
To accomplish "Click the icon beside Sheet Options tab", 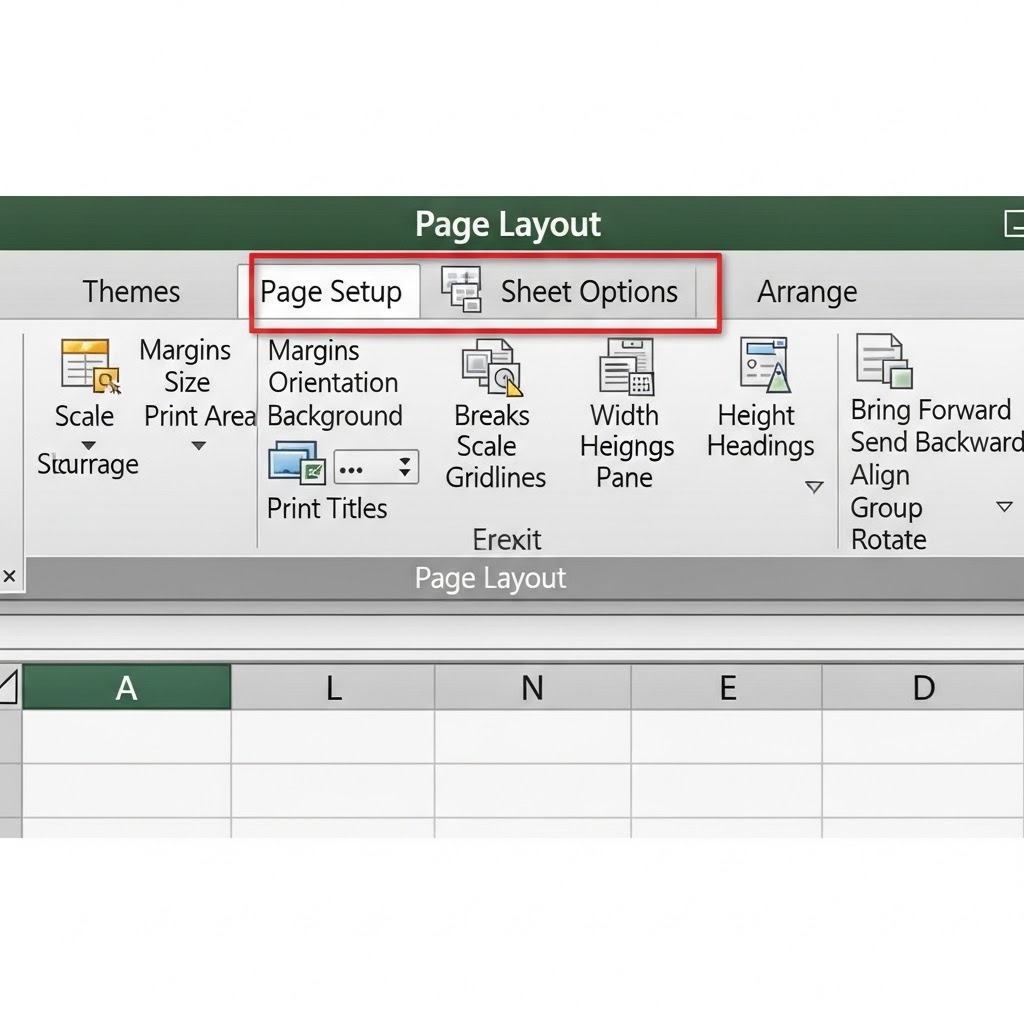I will pyautogui.click(x=461, y=289).
